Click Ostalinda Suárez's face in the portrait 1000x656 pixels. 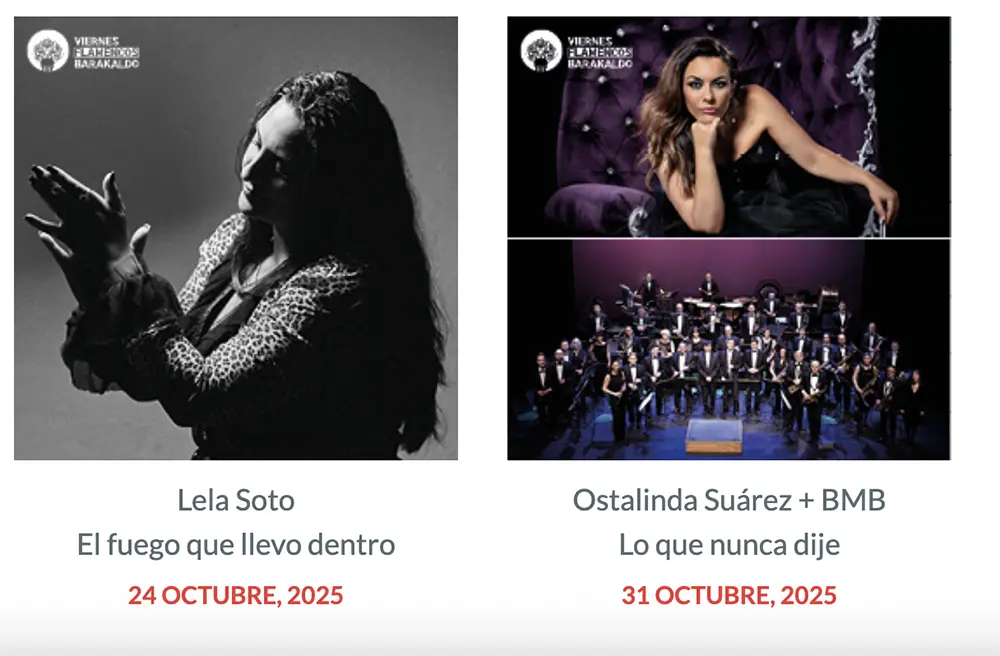click(x=707, y=92)
